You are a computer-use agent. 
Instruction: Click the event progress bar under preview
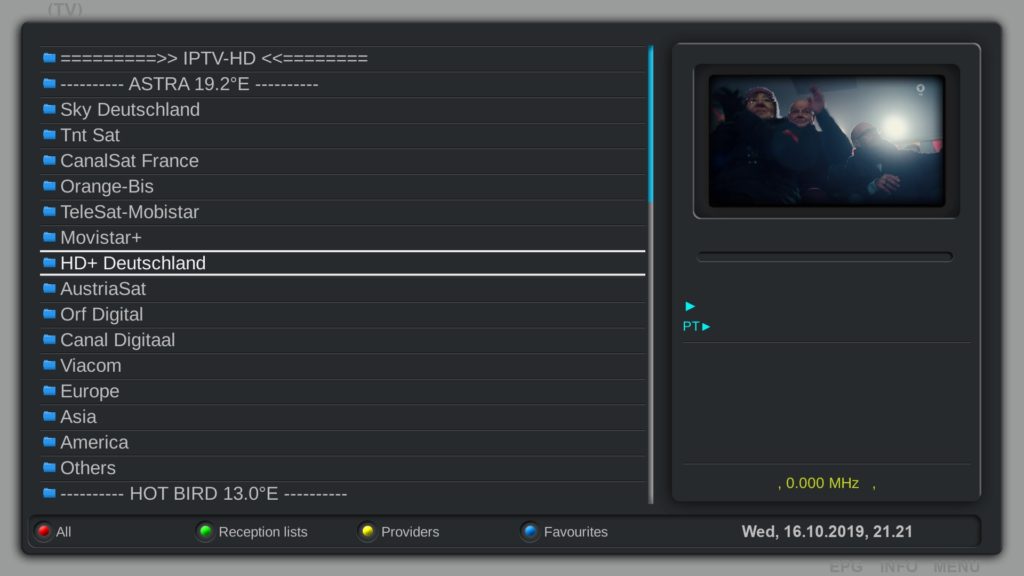point(825,257)
